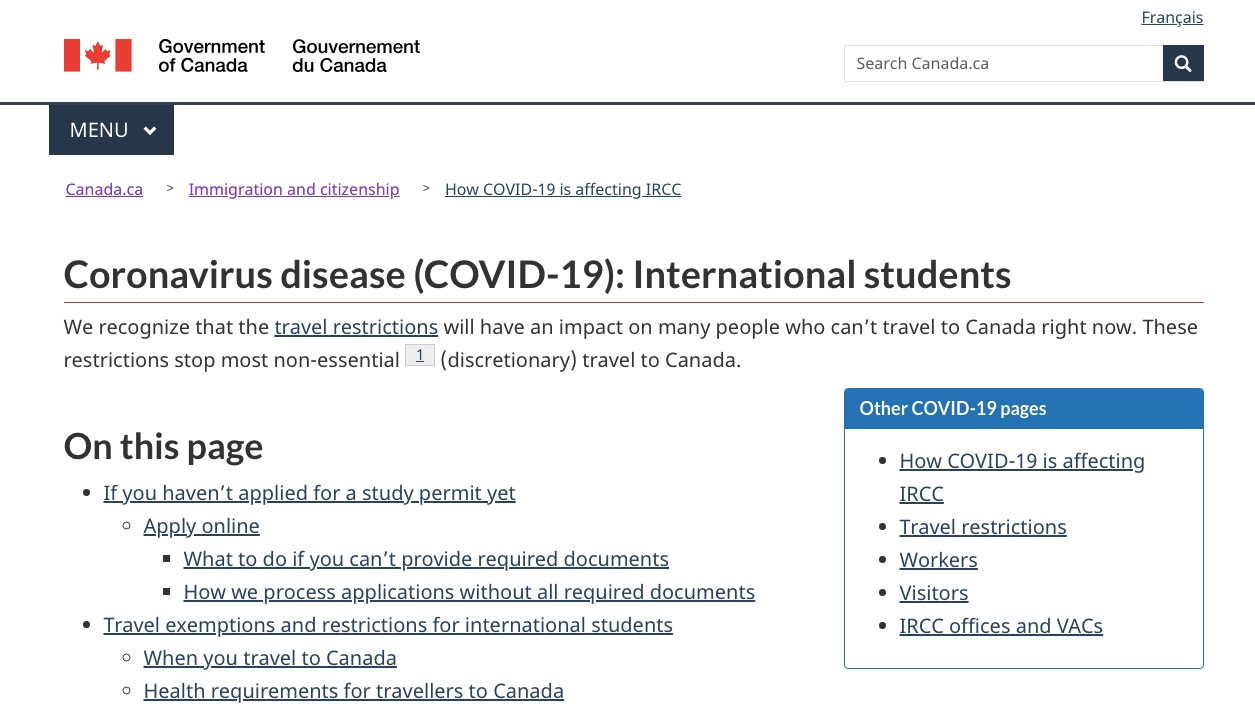Screen dimensions: 1255x706
Task: Open Immigration and citizenship breadcrumb
Action: point(294,189)
